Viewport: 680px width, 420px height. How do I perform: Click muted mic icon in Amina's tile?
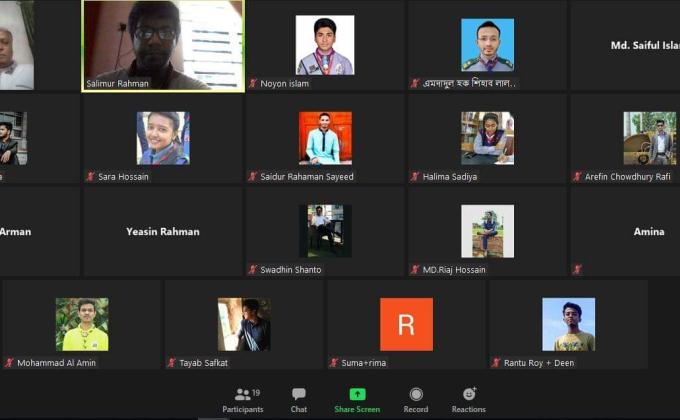pos(577,269)
